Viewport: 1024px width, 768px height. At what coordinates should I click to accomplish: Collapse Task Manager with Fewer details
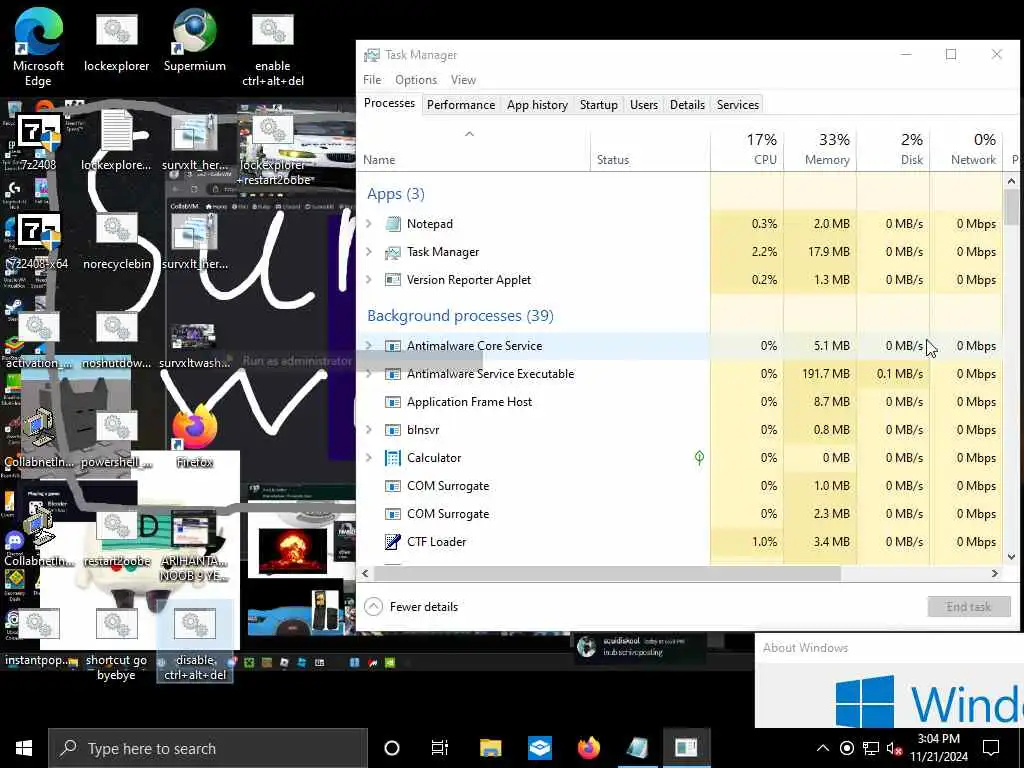[411, 607]
